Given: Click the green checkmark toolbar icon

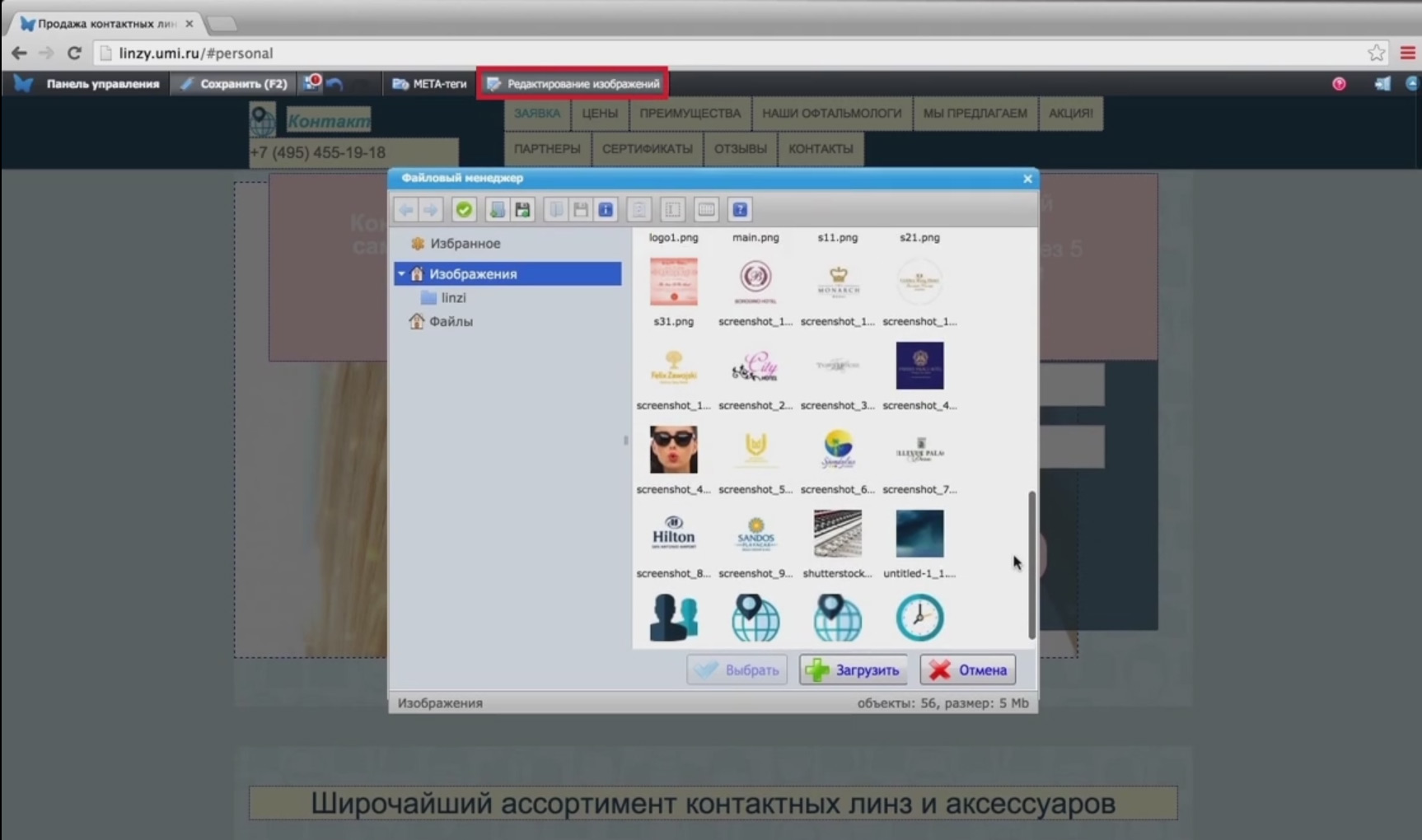Looking at the screenshot, I should click(464, 210).
